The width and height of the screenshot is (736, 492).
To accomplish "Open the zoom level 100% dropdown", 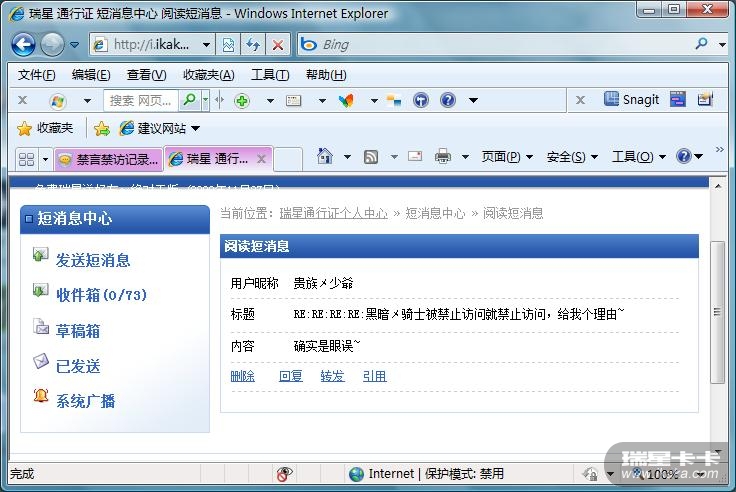I will pos(701,474).
